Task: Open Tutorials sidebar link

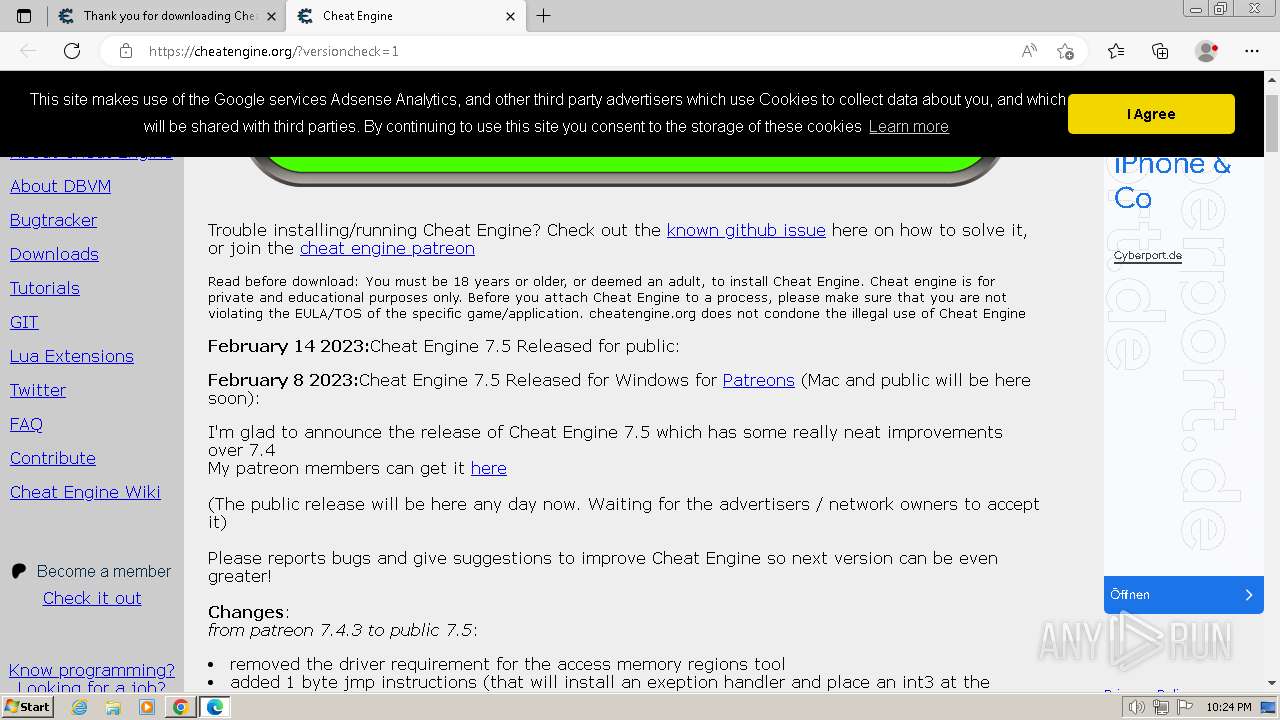Action: point(44,288)
